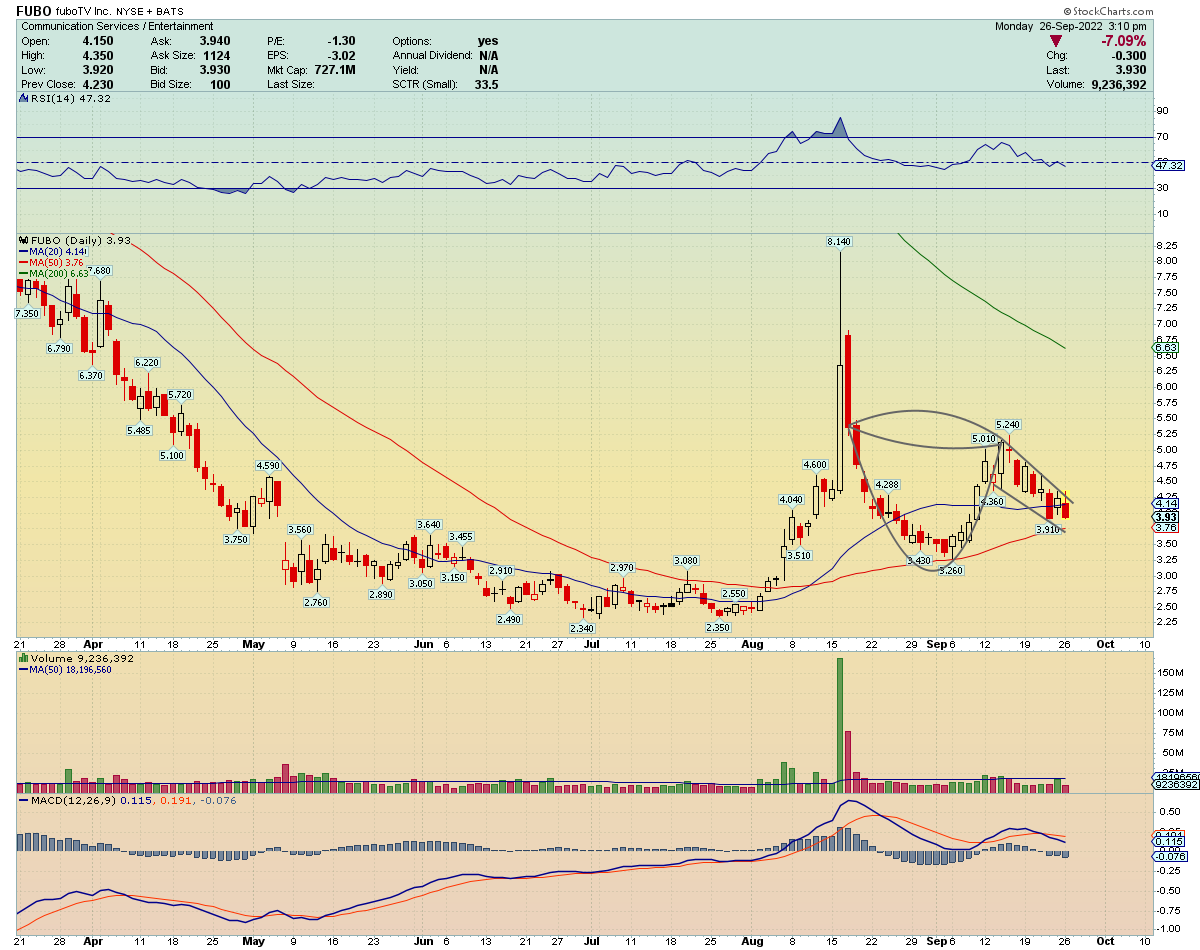Click the FUBO (Daily) 3.93 chart legend

[76, 241]
